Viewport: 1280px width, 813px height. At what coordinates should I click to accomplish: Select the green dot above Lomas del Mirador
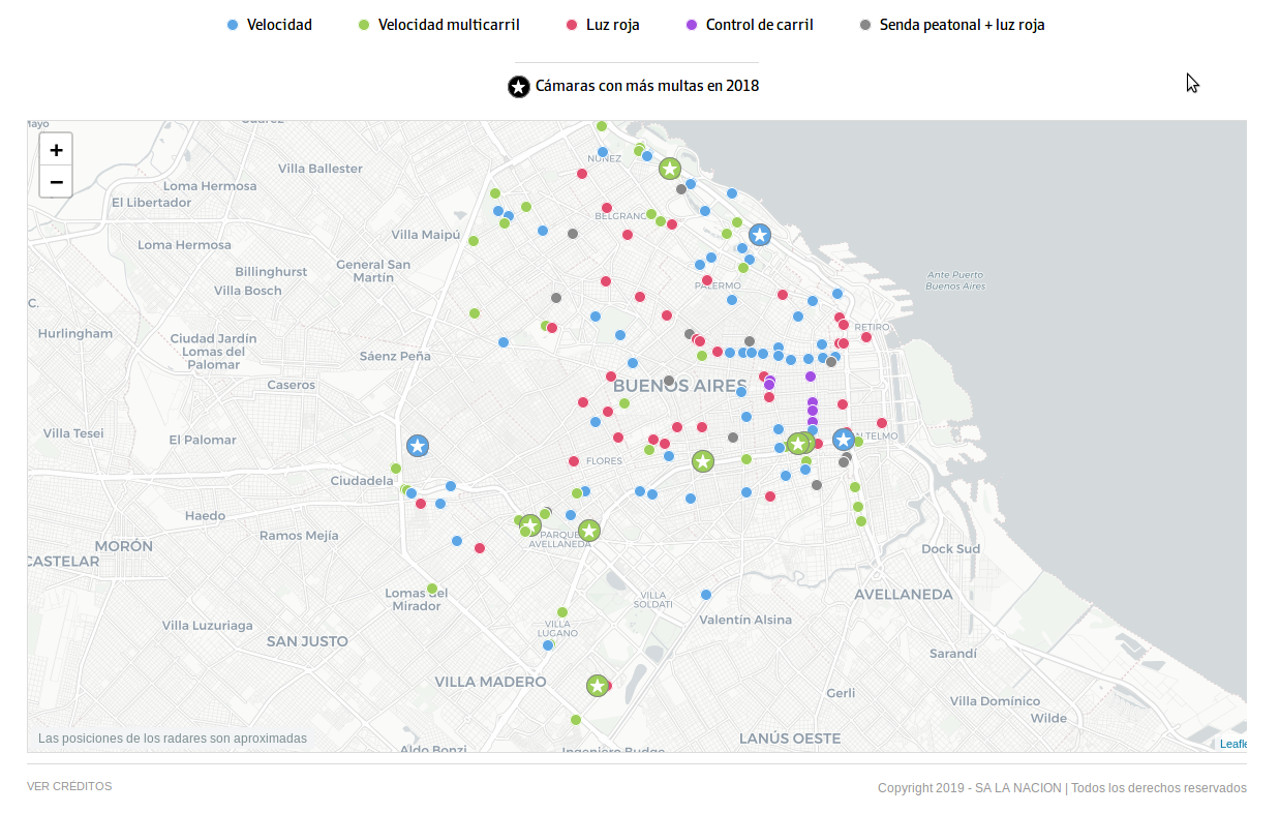(x=432, y=588)
